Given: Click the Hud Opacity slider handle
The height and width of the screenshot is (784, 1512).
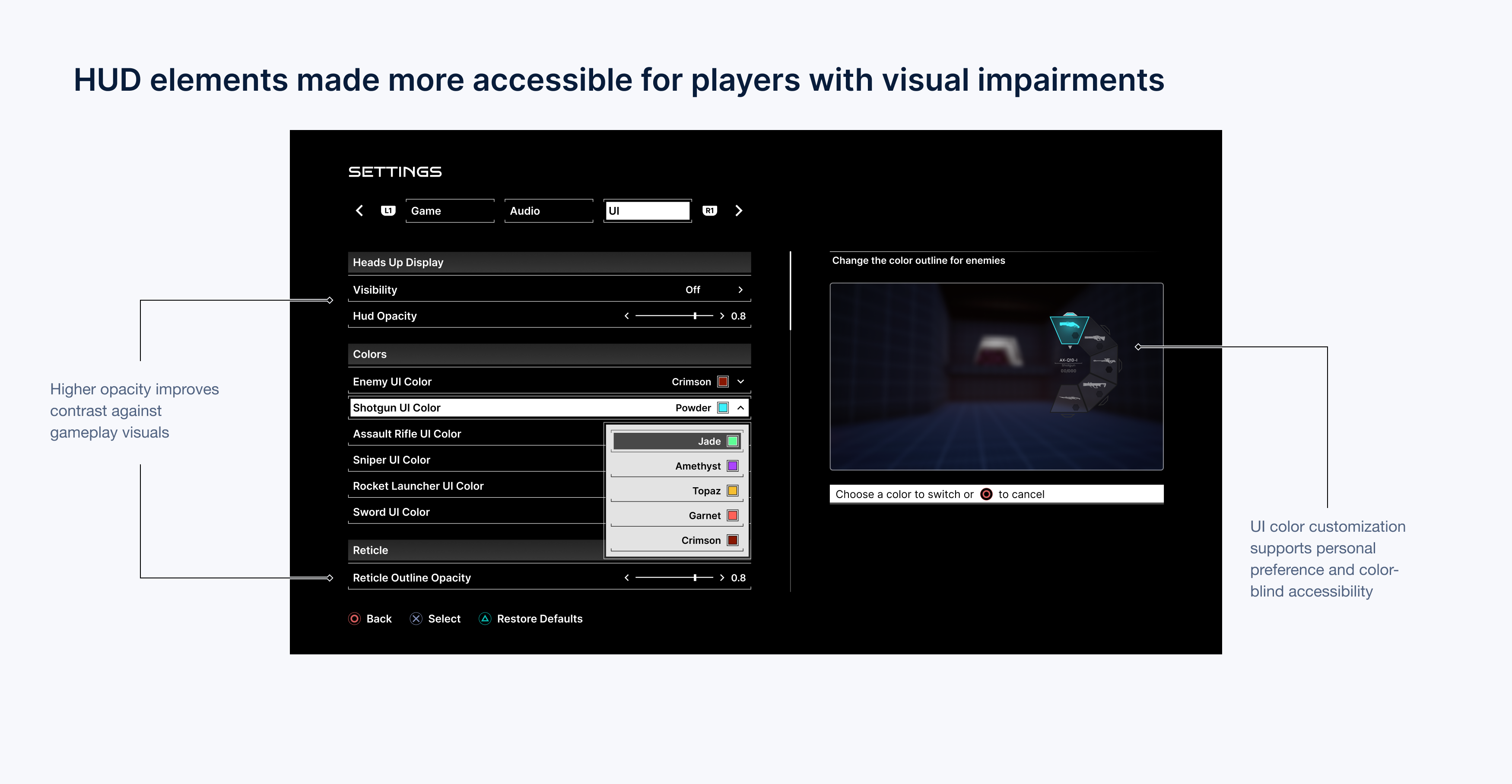Looking at the screenshot, I should [695, 316].
